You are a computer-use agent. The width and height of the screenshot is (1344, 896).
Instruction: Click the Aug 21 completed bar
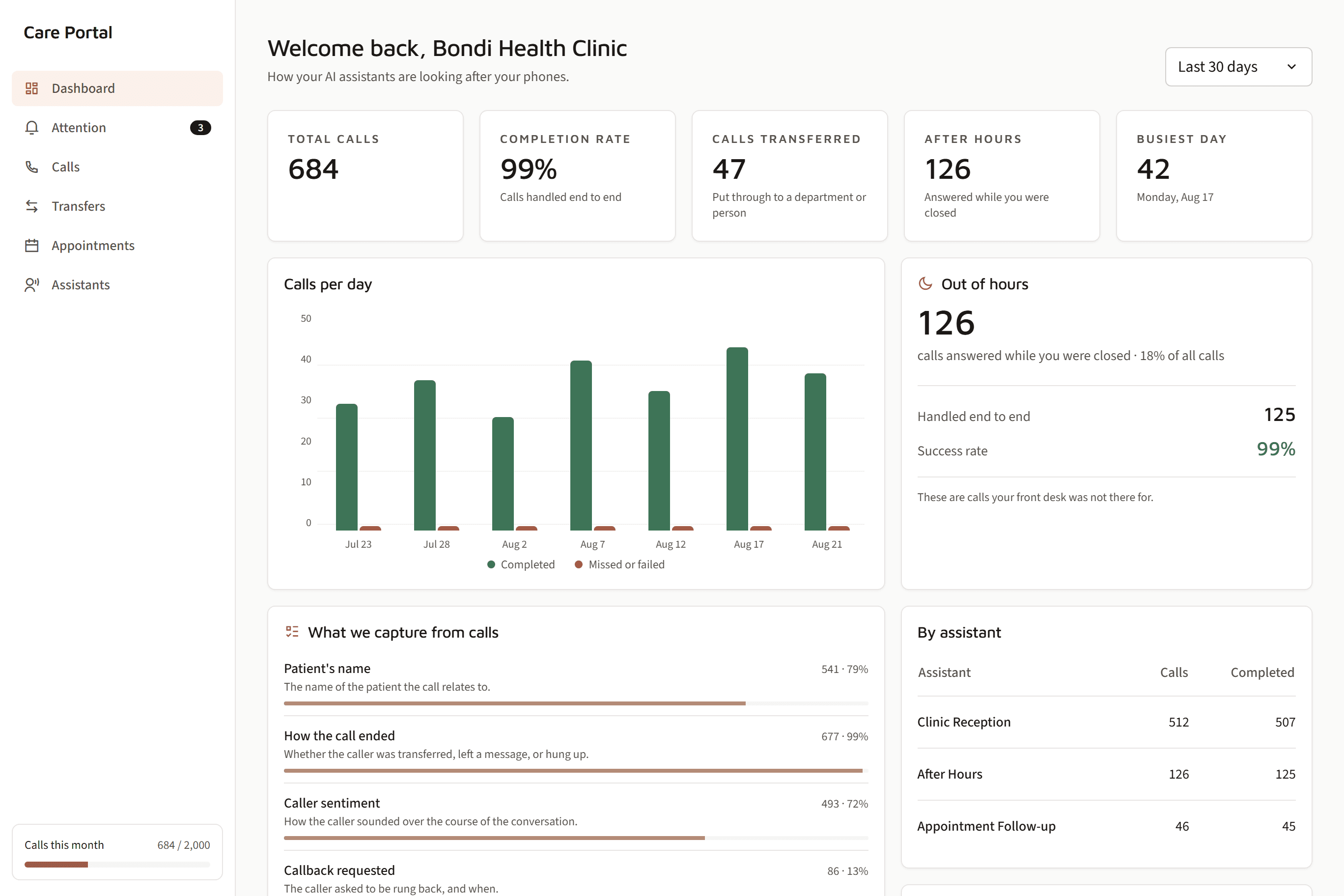pyautogui.click(x=815, y=452)
